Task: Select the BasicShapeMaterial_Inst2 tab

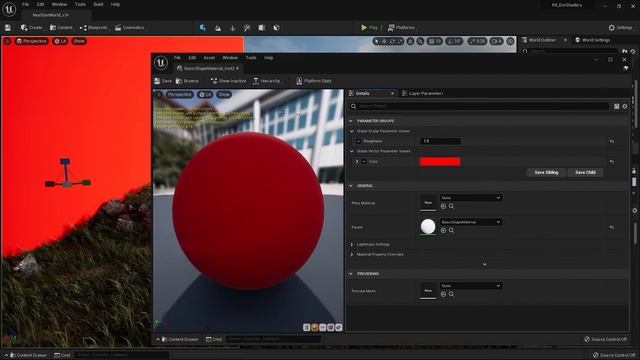Action: pyautogui.click(x=208, y=69)
